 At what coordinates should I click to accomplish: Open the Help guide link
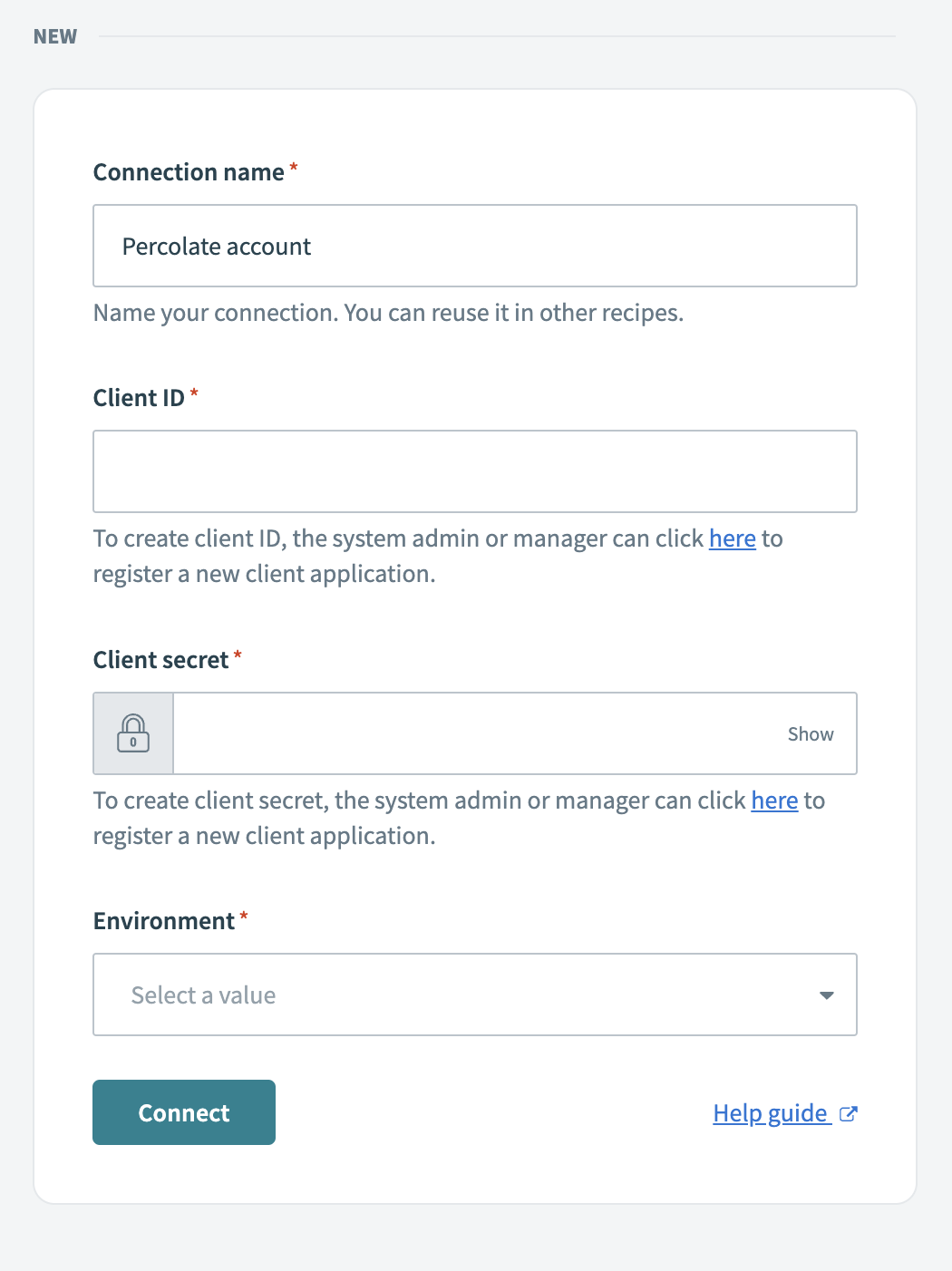tap(771, 1113)
